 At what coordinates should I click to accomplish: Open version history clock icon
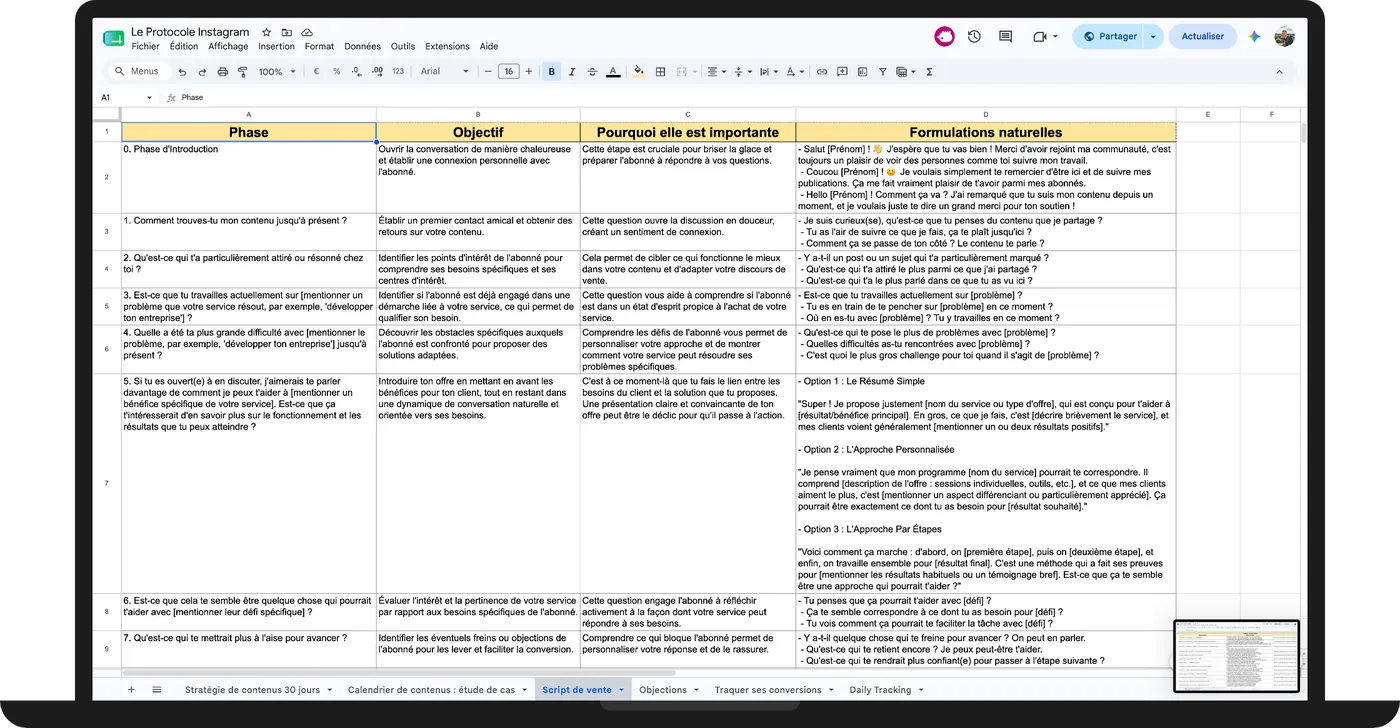pos(974,36)
